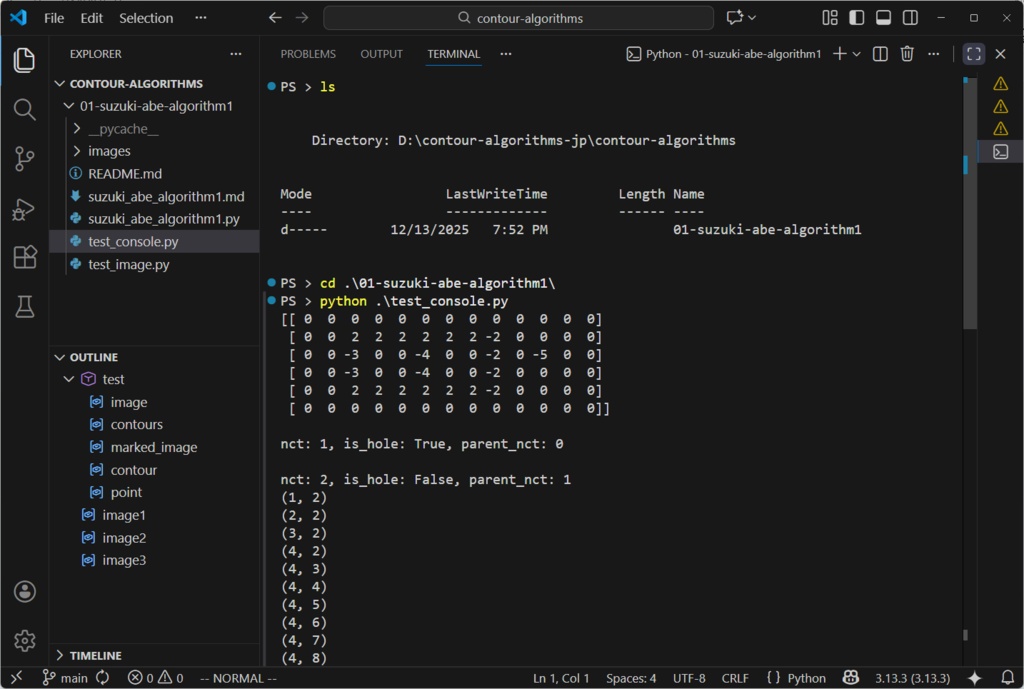Open the Extensions view
Screen dimensions: 1024x689
tap(24, 257)
